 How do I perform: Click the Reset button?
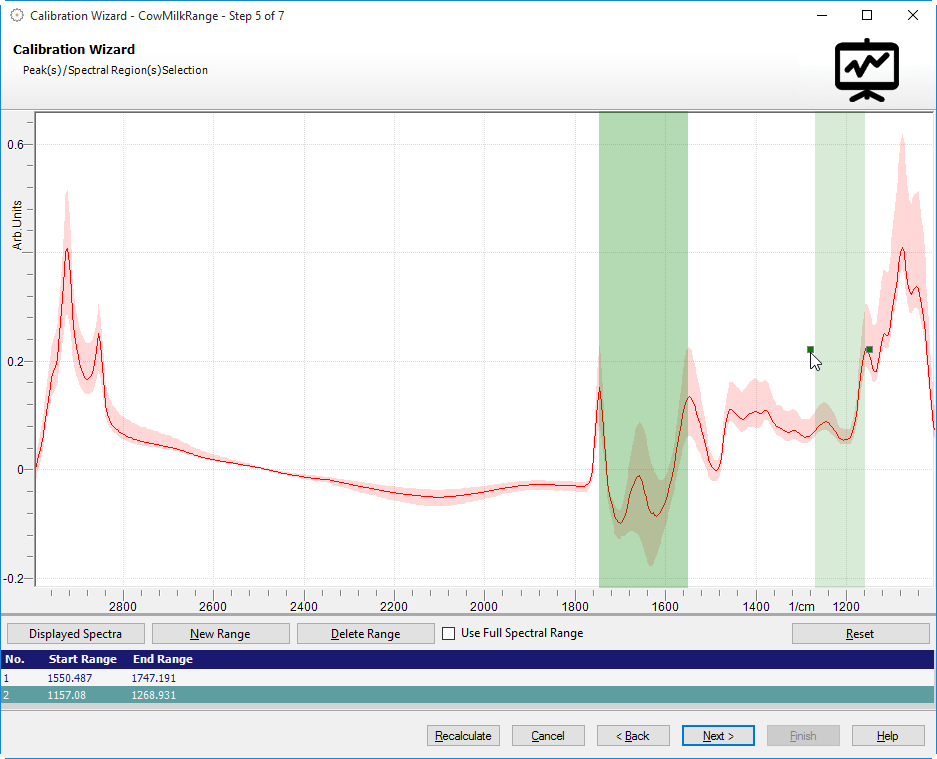point(860,634)
